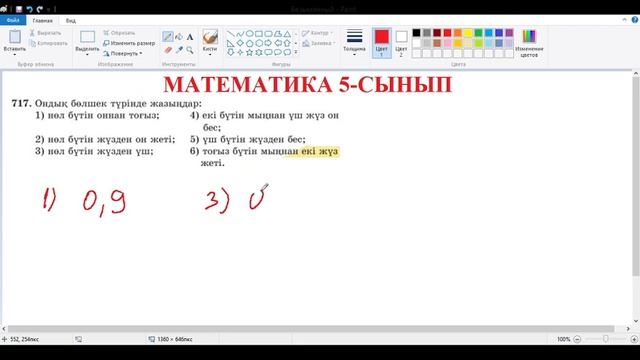
Task: Zoom in with the plus button
Action: click(x=634, y=339)
